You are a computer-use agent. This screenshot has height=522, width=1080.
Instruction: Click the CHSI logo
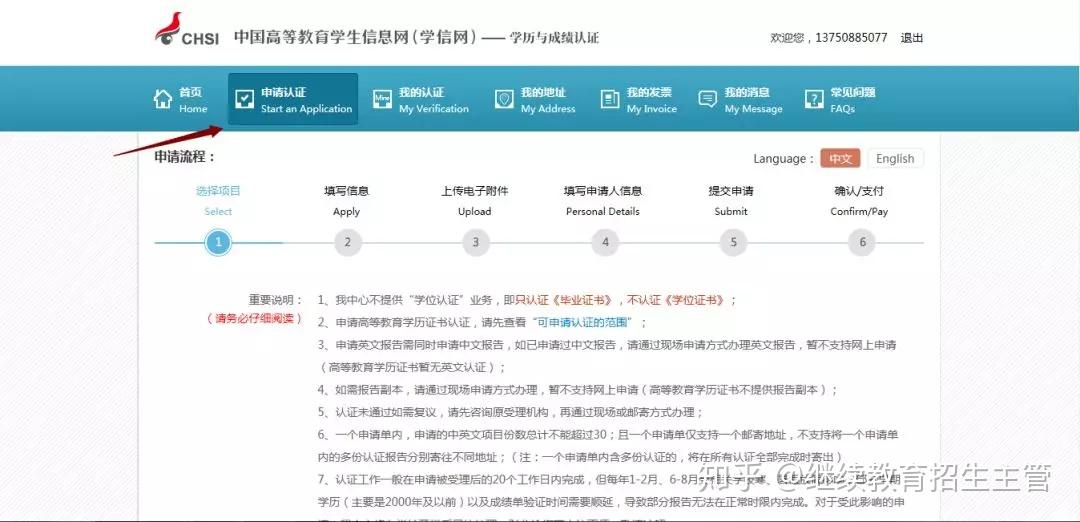coord(187,30)
